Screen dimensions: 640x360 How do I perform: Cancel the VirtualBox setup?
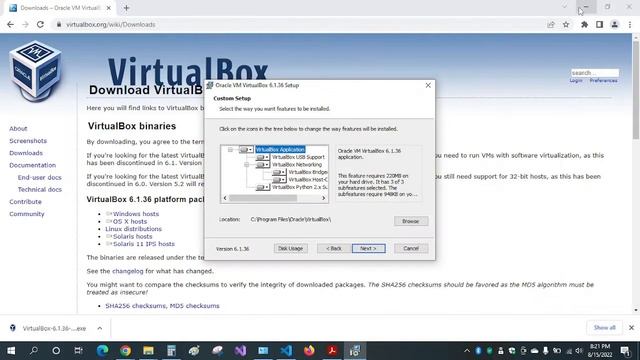click(x=411, y=248)
